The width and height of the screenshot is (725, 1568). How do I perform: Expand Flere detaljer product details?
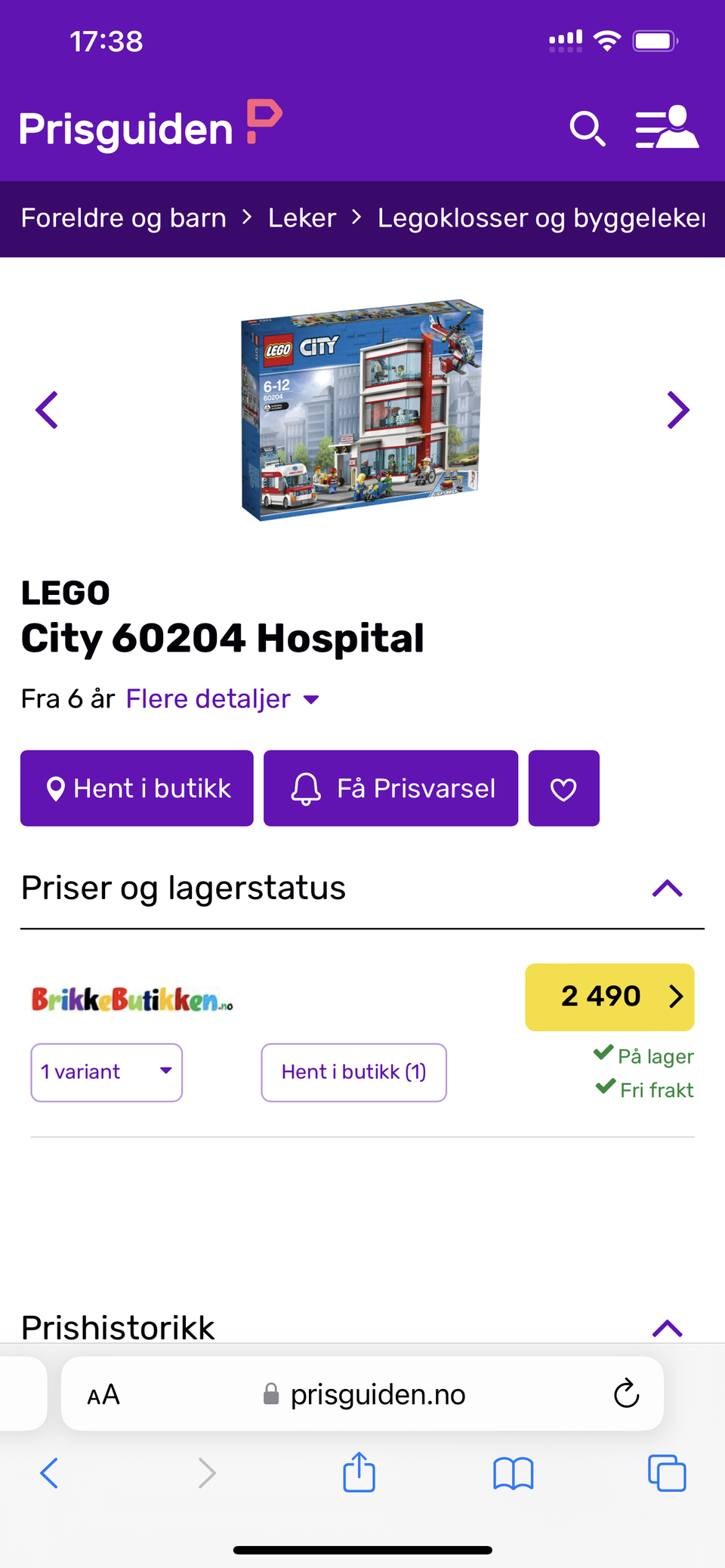(x=223, y=699)
